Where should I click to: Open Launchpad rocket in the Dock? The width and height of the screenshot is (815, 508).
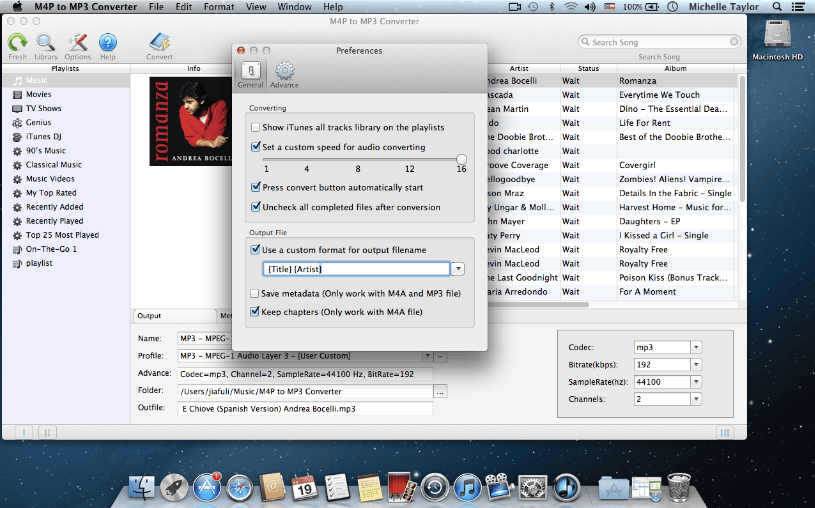pyautogui.click(x=174, y=487)
